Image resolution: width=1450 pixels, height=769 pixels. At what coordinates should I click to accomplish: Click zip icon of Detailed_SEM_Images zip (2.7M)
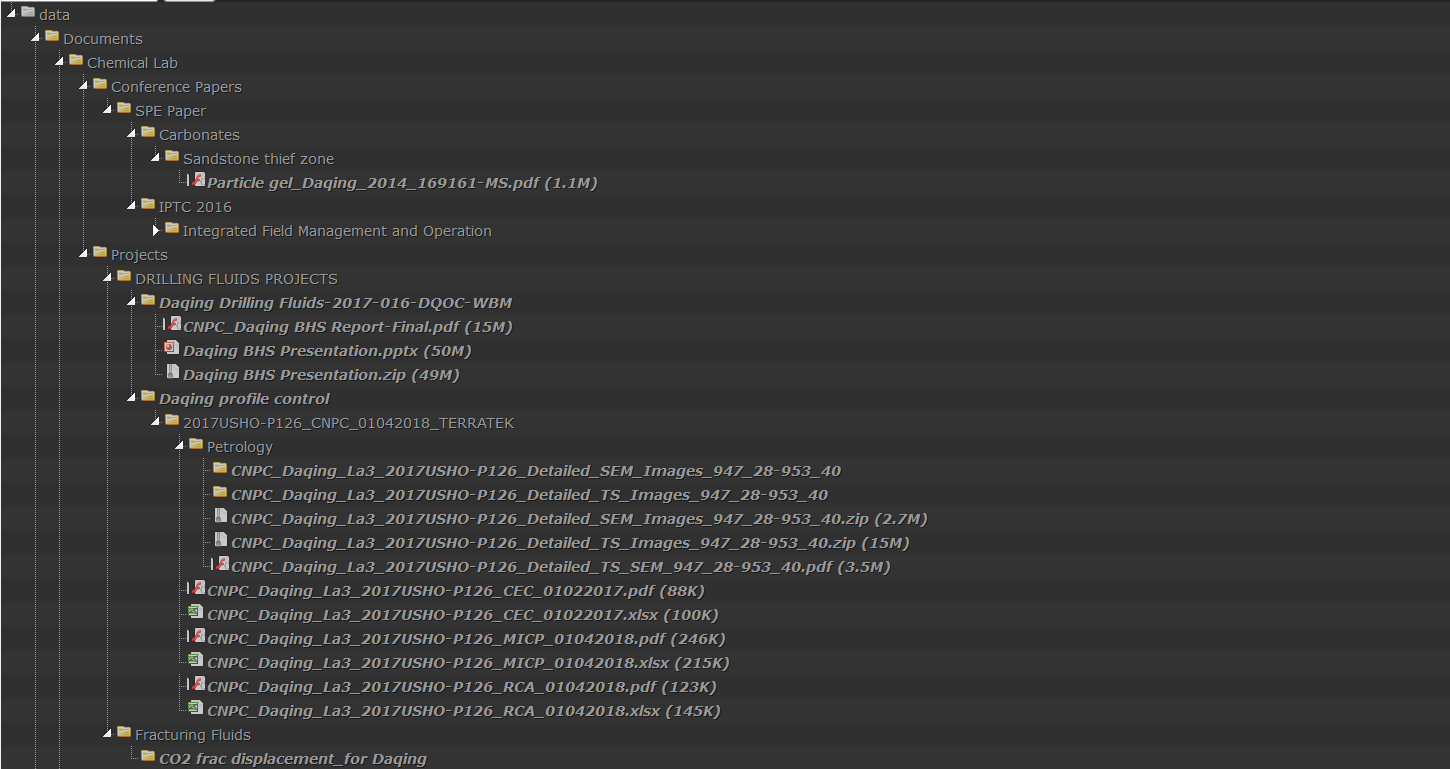tap(221, 516)
